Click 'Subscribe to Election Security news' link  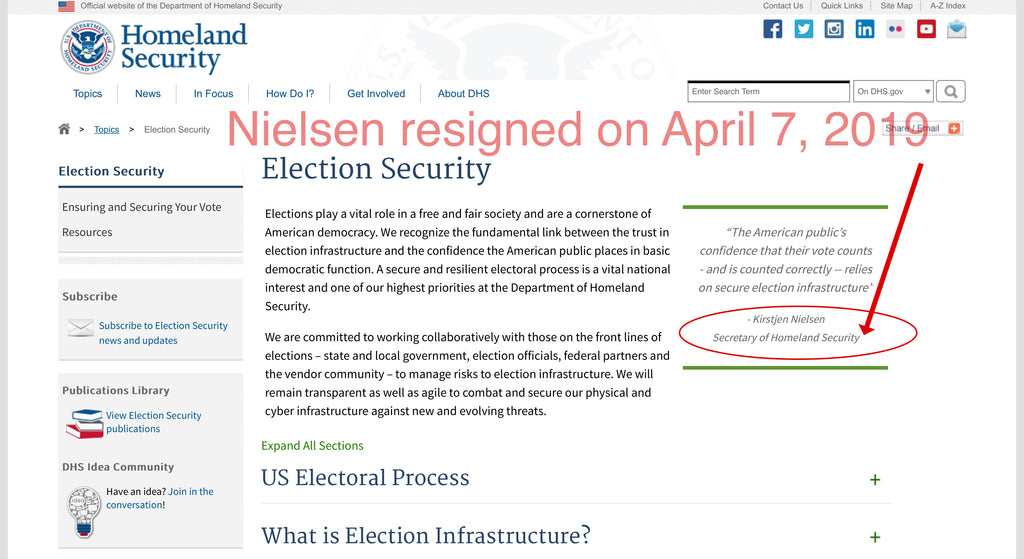point(163,332)
